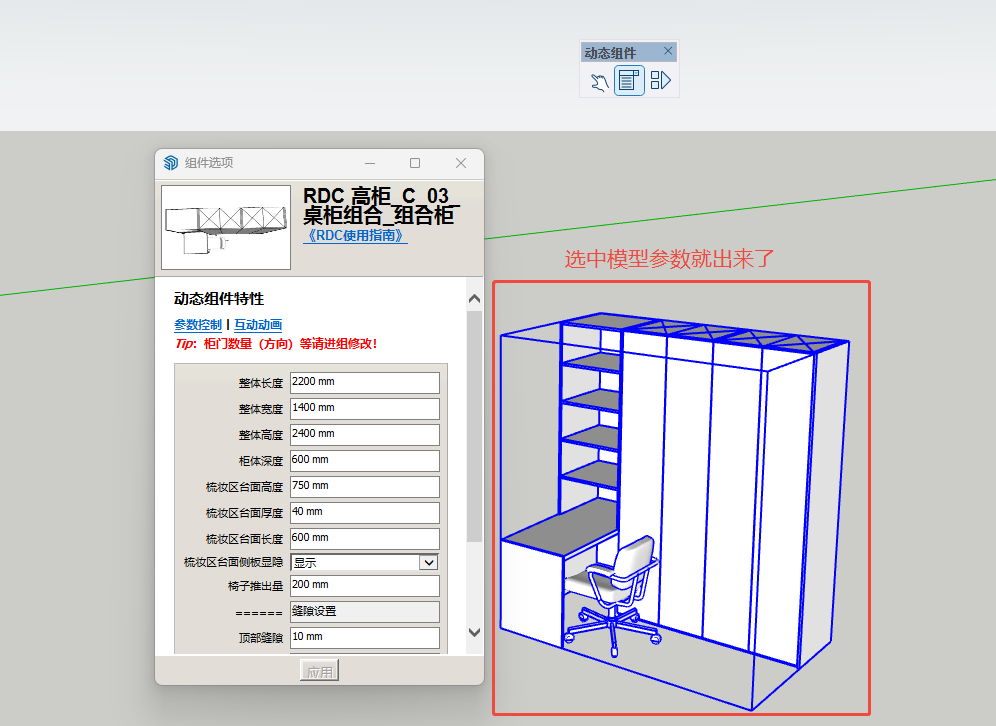The height and width of the screenshot is (726, 996).
Task: Click the 梳妆区台面长度 input field
Action: 365,539
